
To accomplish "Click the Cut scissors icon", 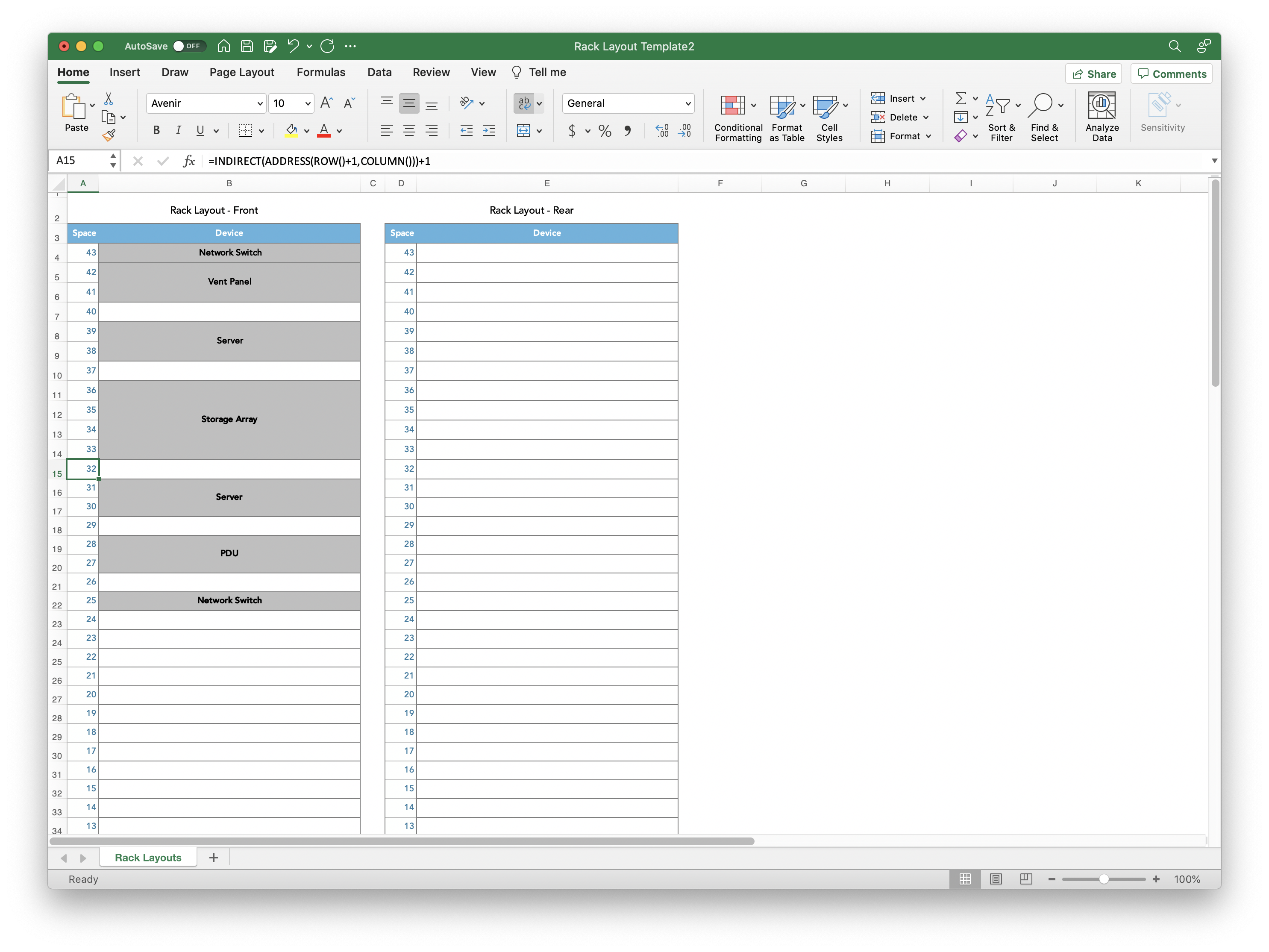I will pos(109,99).
